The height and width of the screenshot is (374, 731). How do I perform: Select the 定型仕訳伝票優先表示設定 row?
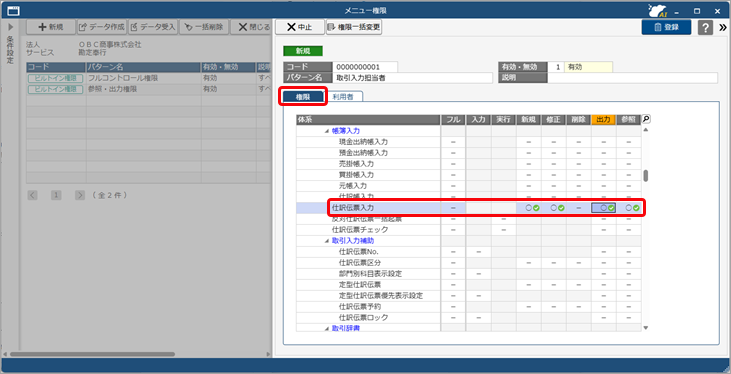(469, 296)
